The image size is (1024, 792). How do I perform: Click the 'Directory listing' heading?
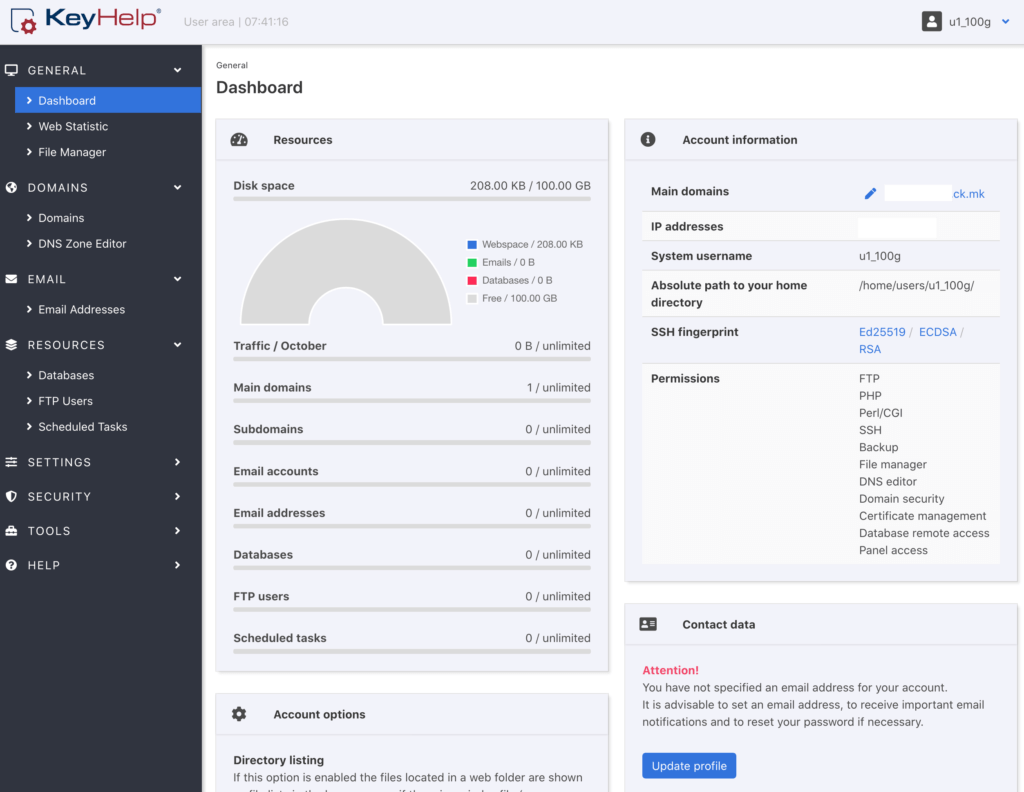click(278, 760)
